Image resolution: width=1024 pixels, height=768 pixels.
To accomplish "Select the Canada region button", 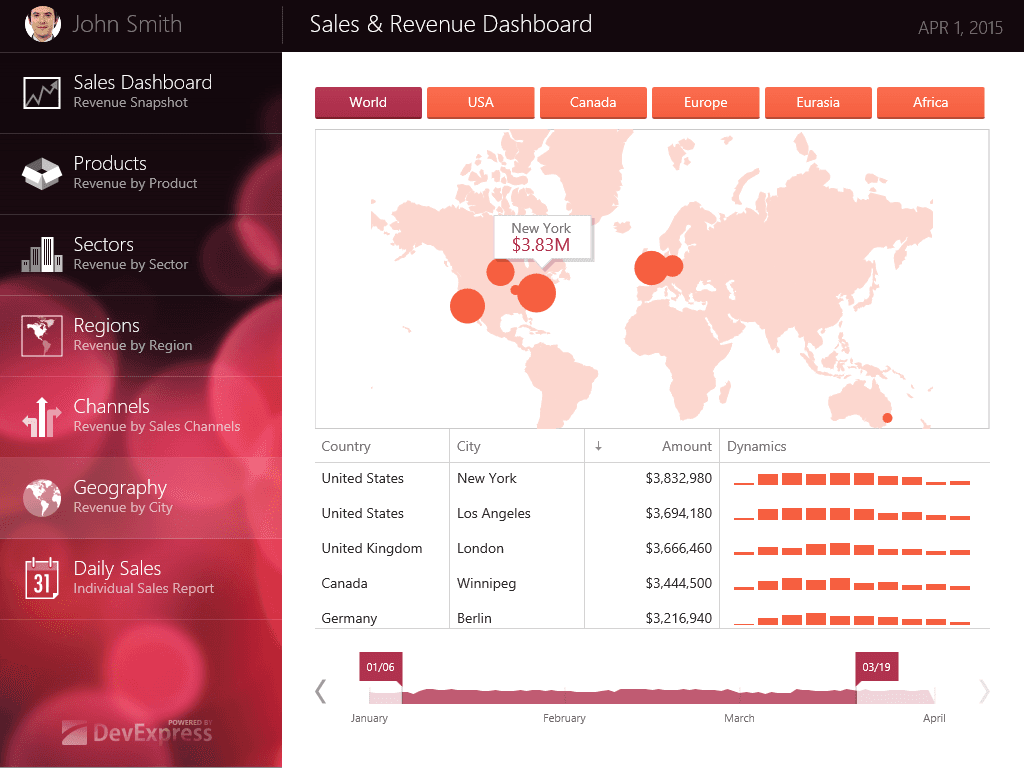I will [x=593, y=103].
